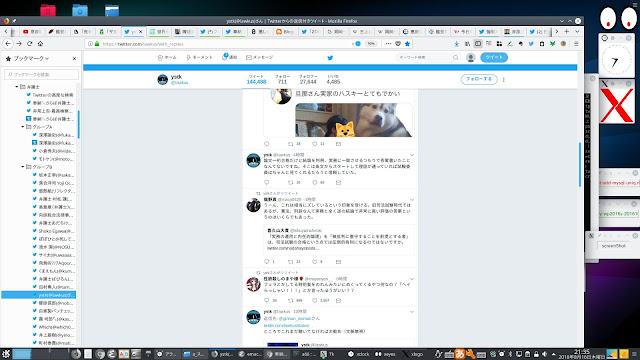Open the profile avatar menu in navbar
This screenshot has width=640, height=360.
(x=471, y=58)
